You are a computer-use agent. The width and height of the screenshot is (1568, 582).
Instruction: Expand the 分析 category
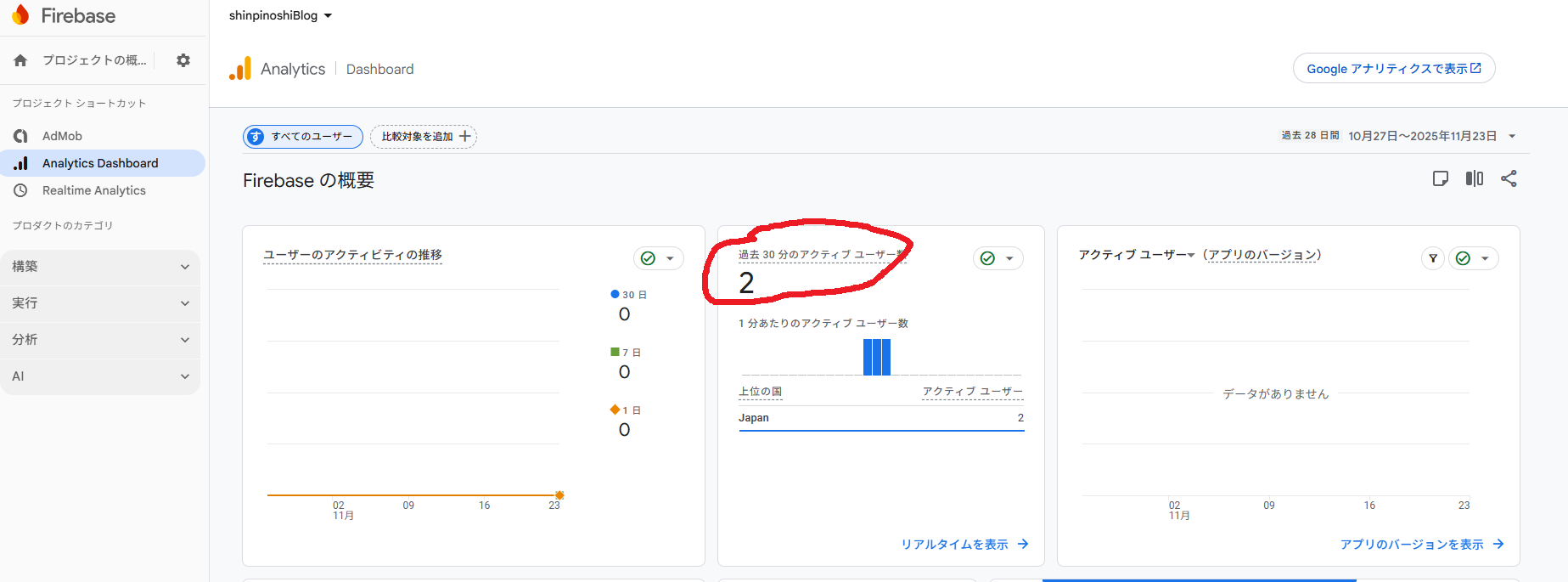click(x=101, y=340)
